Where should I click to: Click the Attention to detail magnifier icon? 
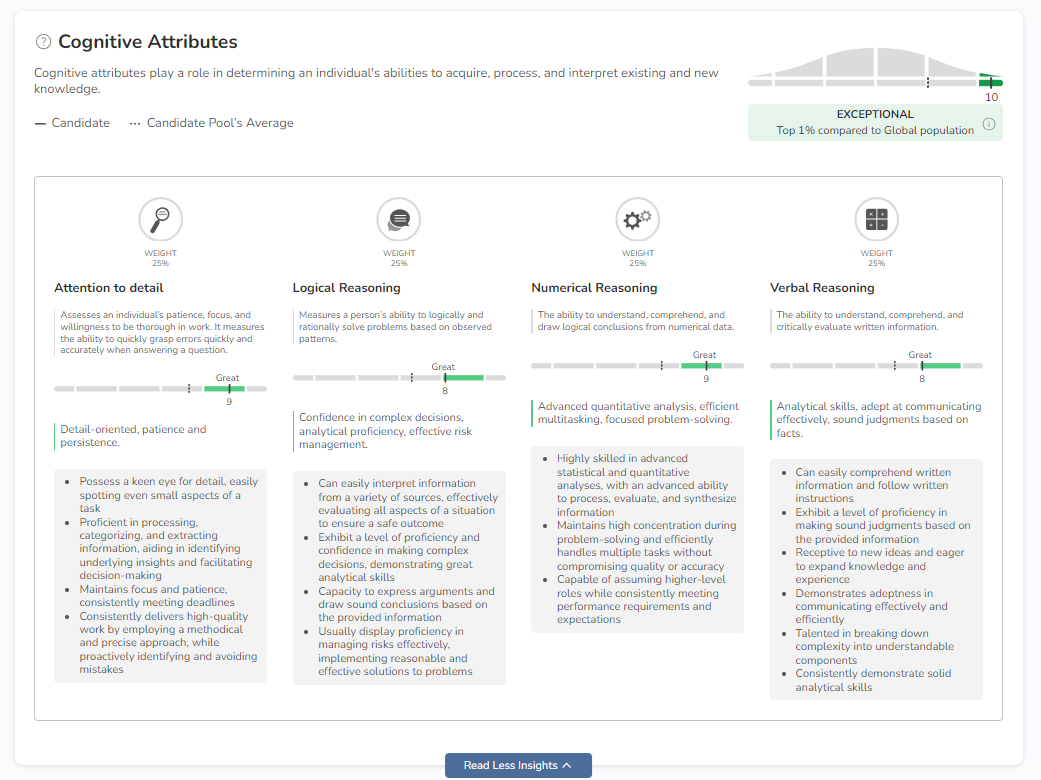[160, 219]
